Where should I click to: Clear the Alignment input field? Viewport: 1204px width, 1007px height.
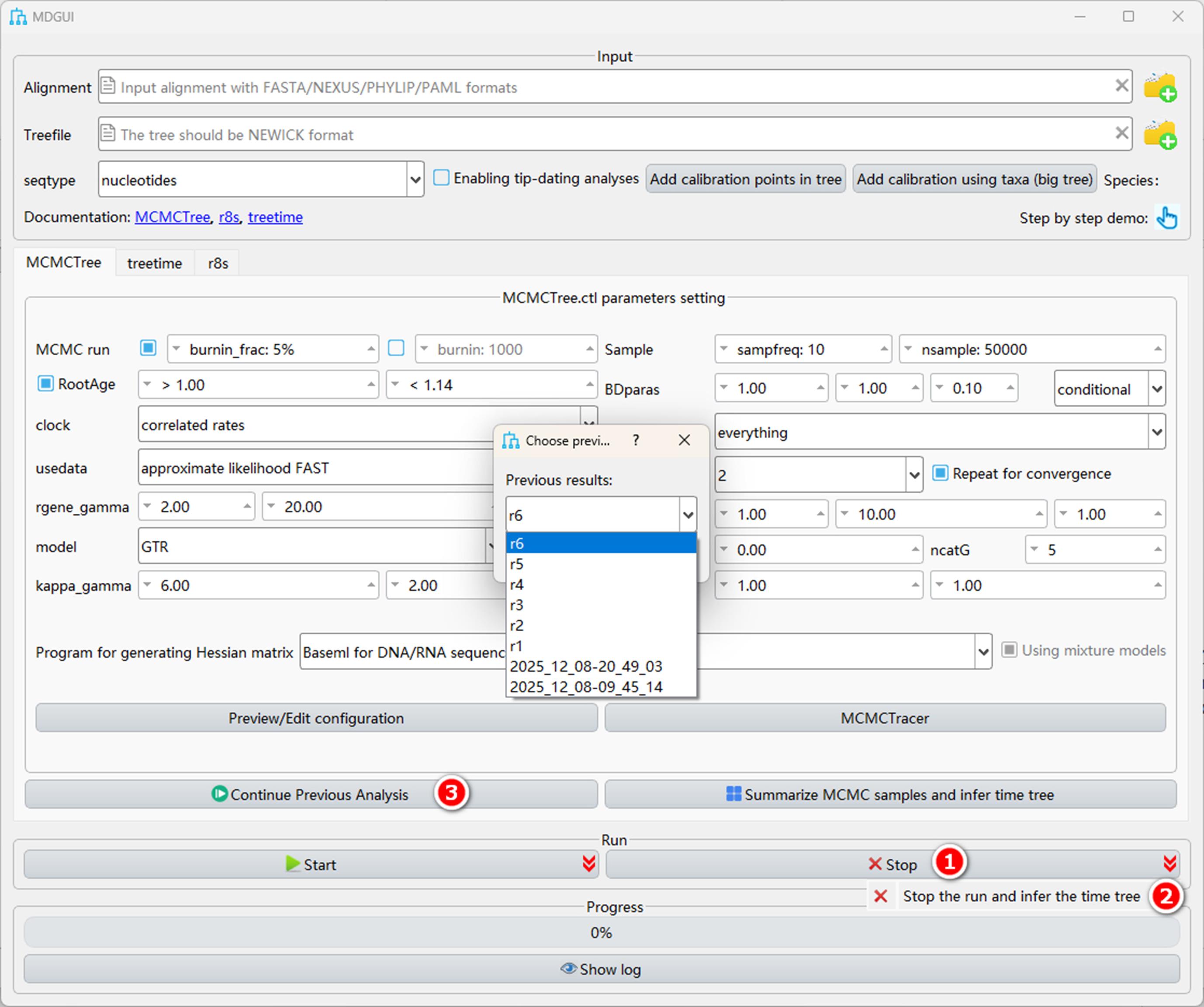pos(1121,86)
